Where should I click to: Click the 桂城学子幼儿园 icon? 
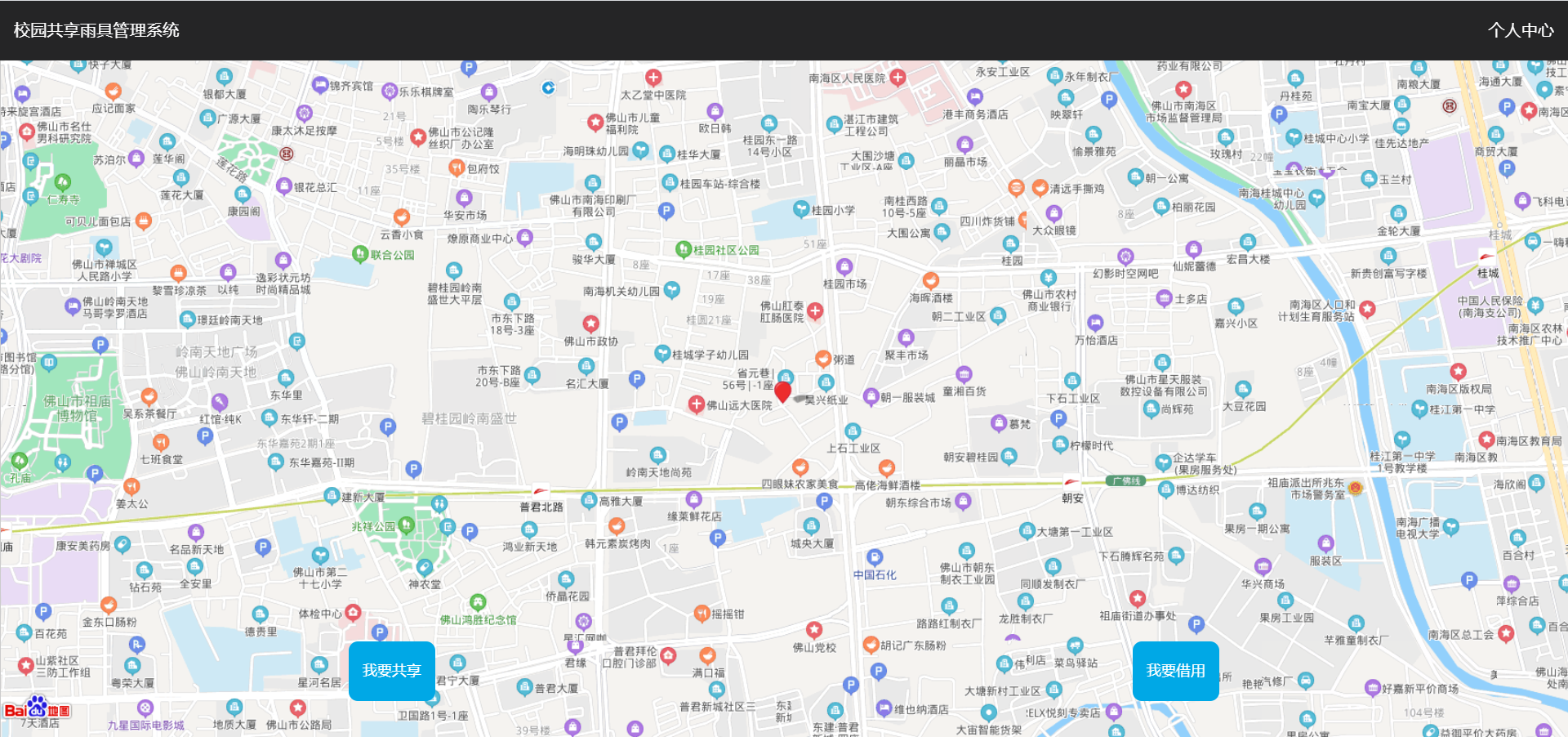662,354
